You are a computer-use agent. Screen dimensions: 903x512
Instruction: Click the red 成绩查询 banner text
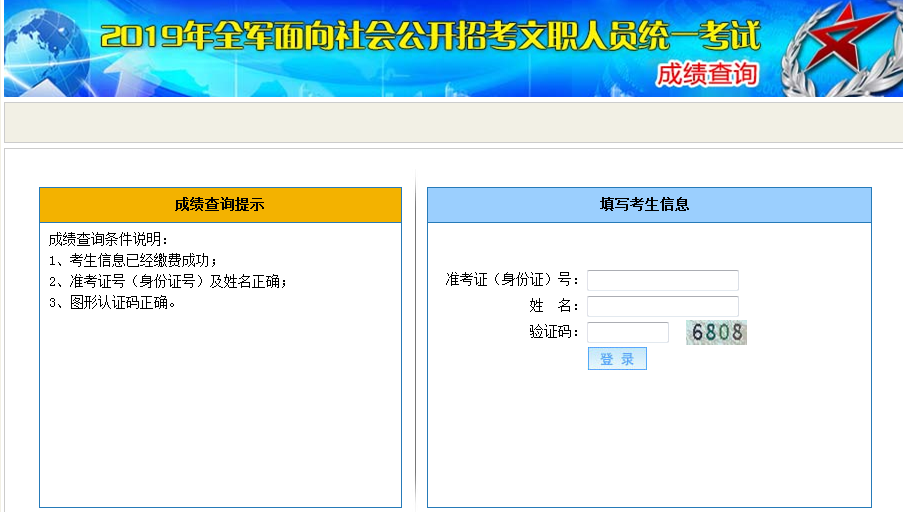click(x=707, y=74)
